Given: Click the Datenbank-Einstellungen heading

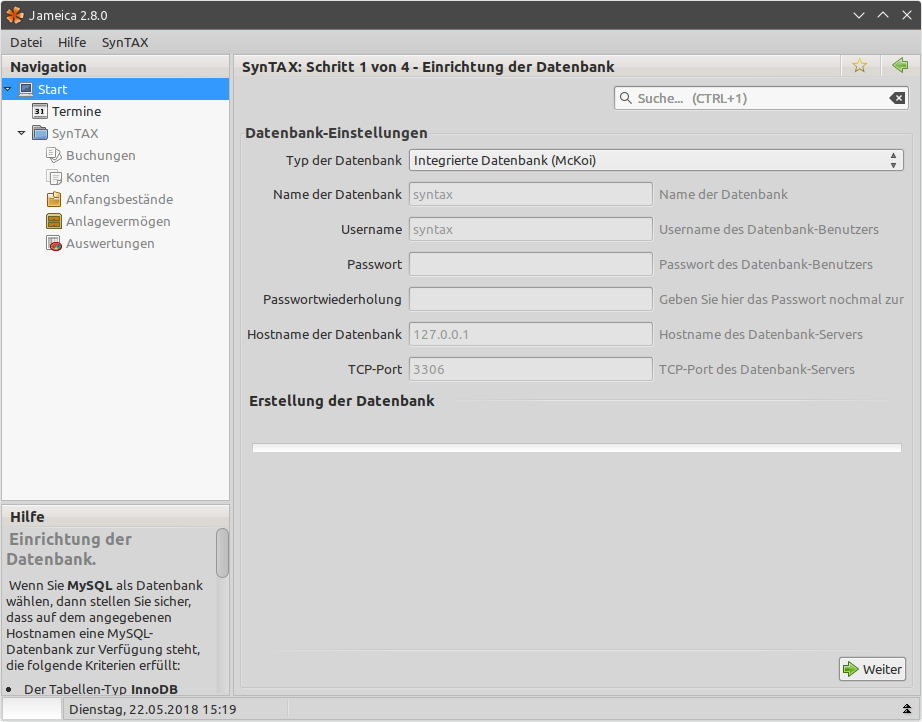Looking at the screenshot, I should (x=336, y=133).
